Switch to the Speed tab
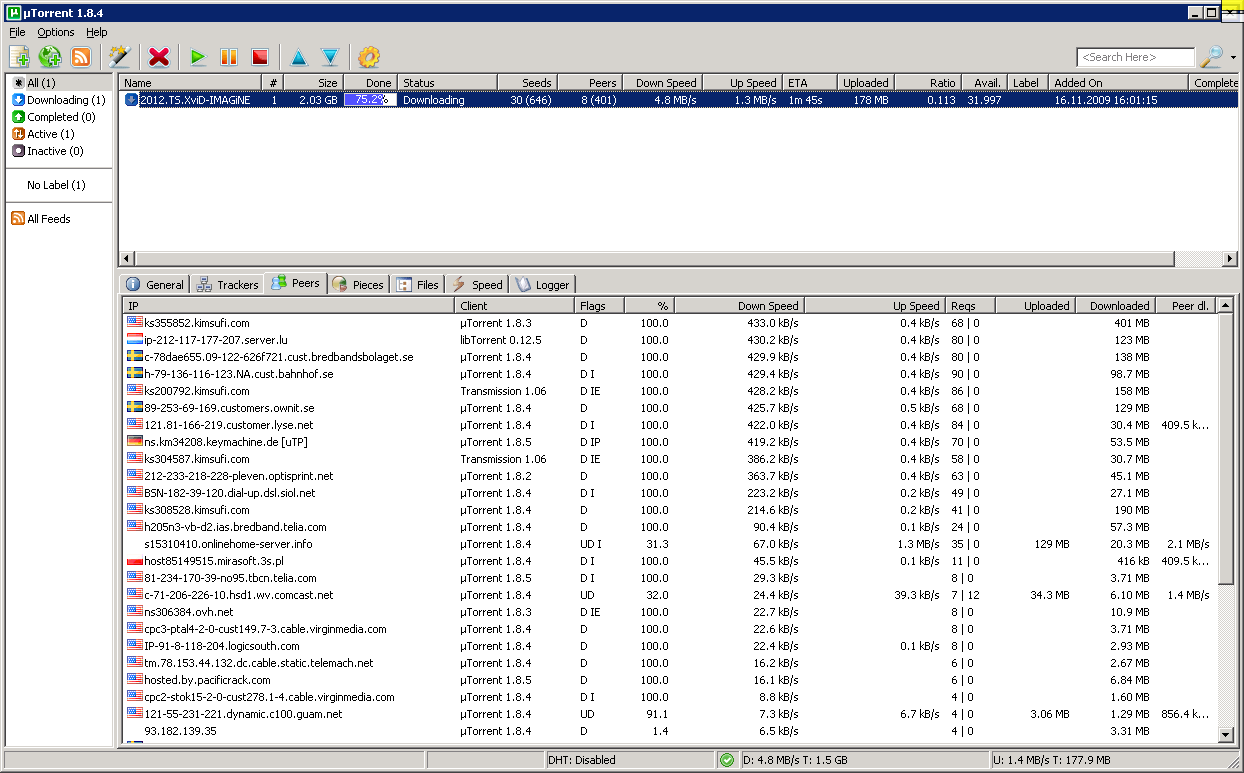This screenshot has height=773, width=1244. click(477, 284)
